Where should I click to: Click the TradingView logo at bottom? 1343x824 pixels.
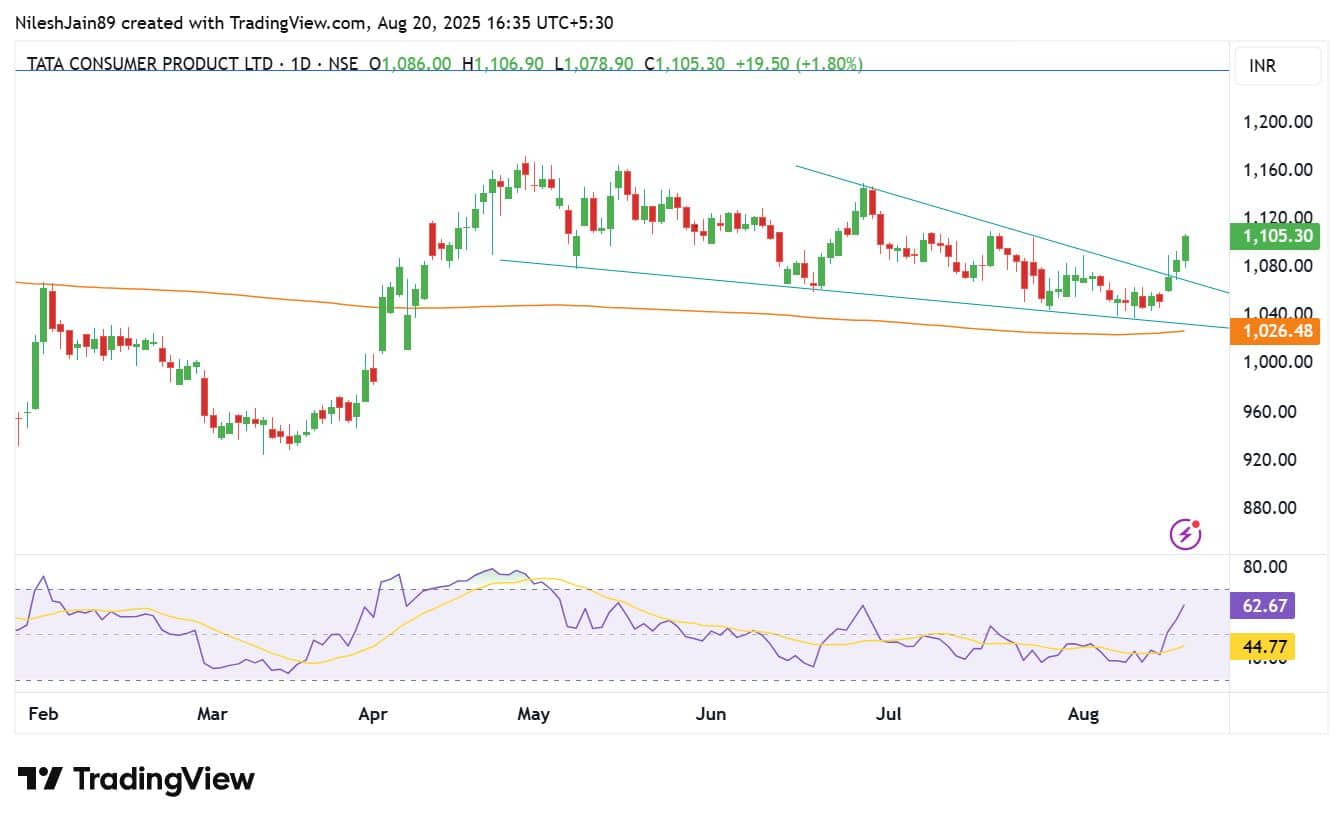[x=136, y=779]
